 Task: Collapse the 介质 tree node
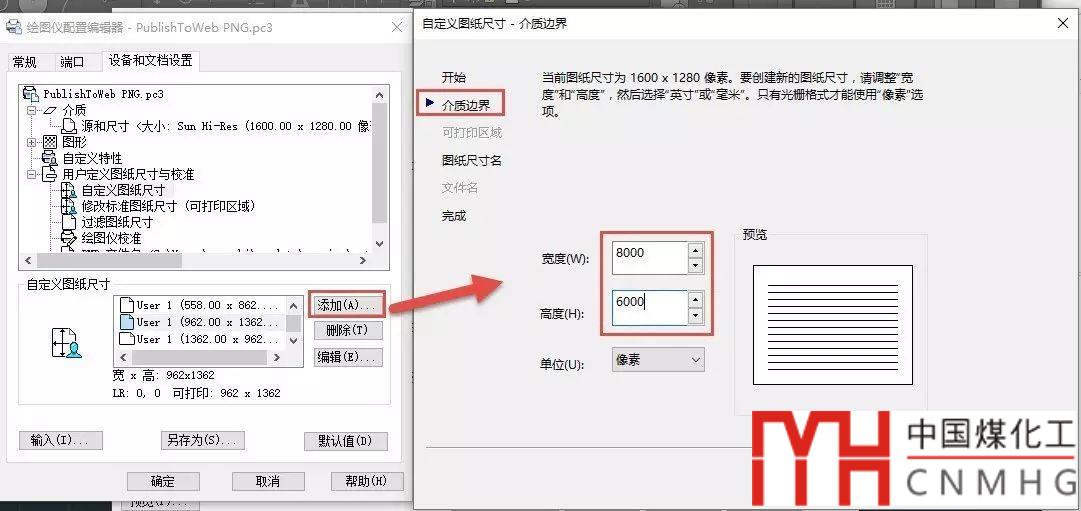click(32, 110)
